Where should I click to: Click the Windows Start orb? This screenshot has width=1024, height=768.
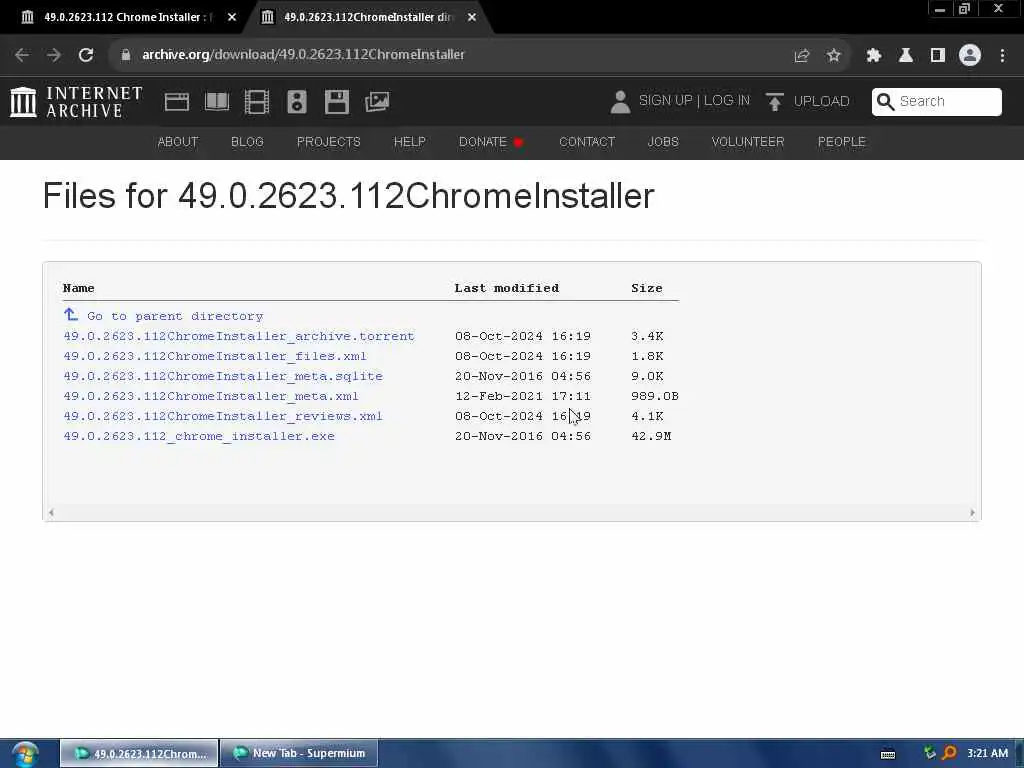(x=25, y=754)
